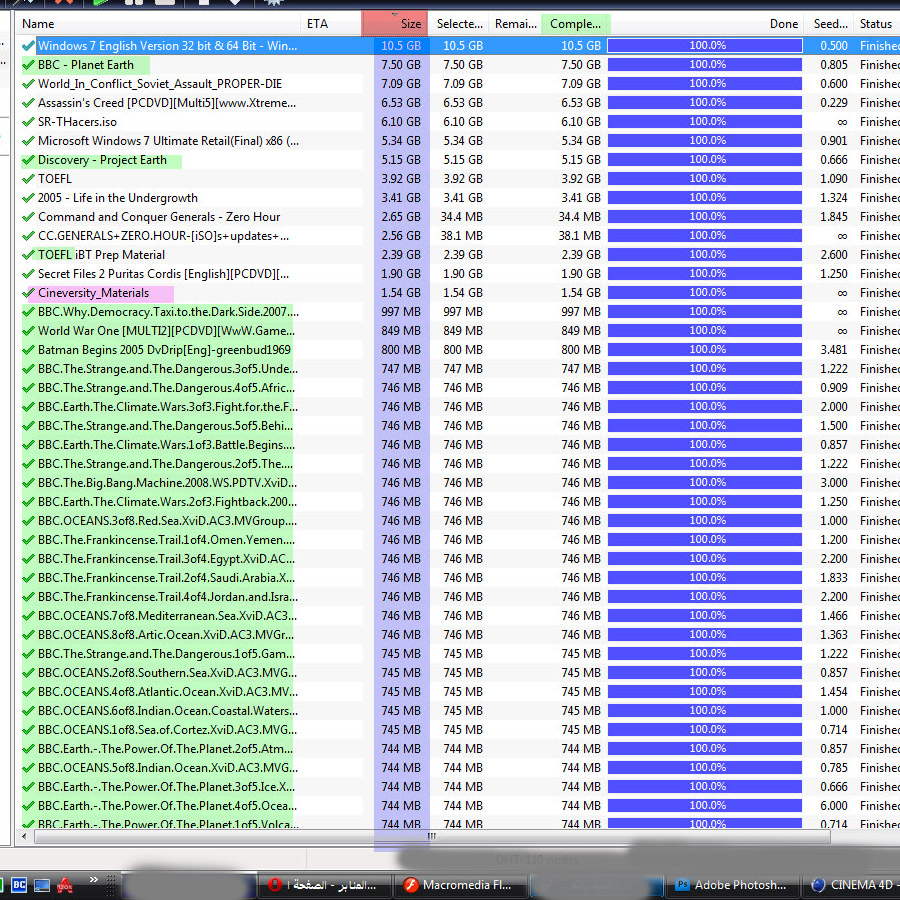Click check icon beside Discovery - Project Earth
This screenshot has width=900, height=900.
(28, 160)
